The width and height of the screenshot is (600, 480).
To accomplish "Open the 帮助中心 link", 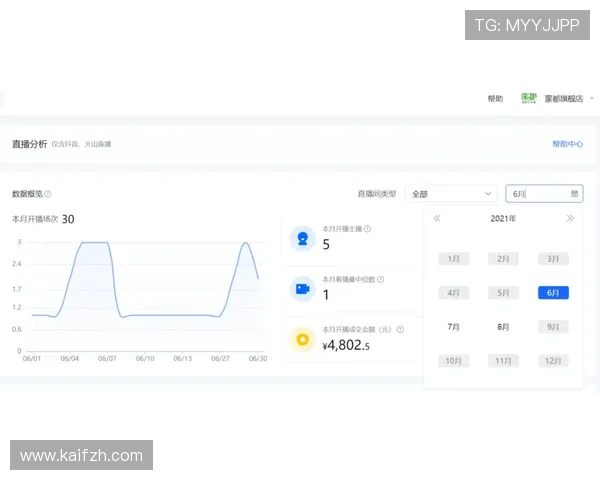I will coord(568,144).
